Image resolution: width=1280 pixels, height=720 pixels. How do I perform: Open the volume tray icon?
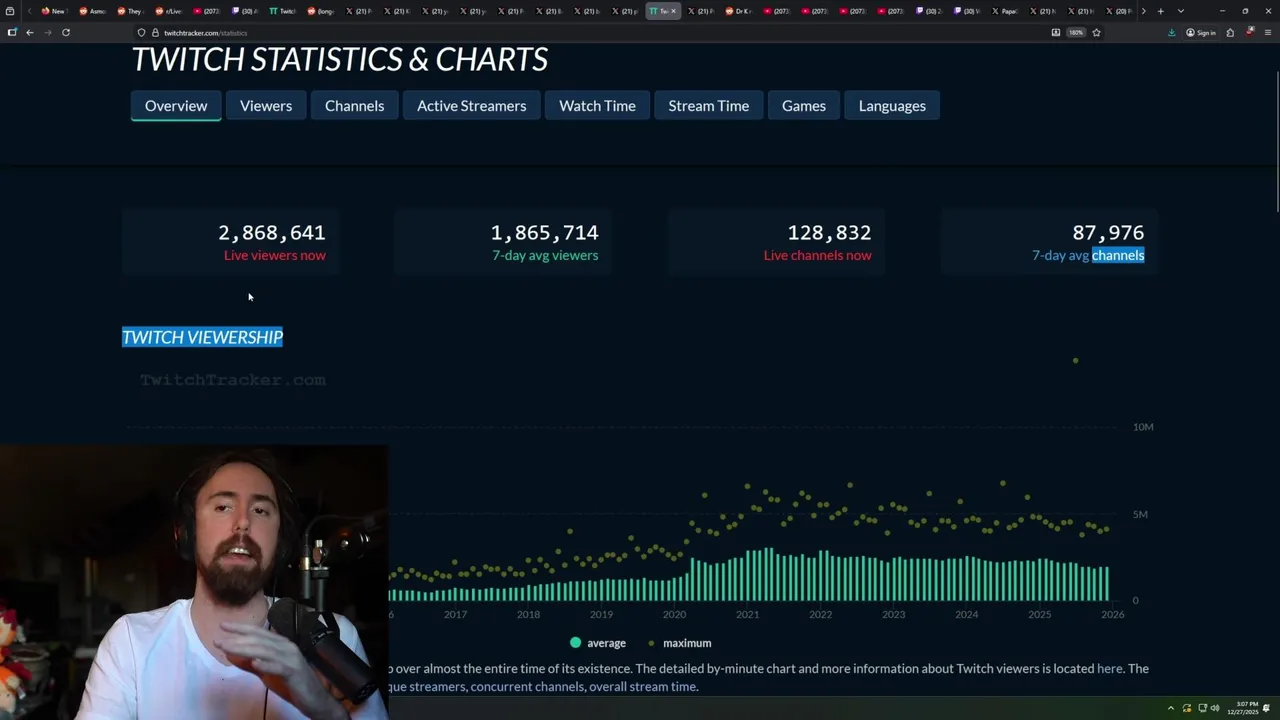tap(1216, 708)
